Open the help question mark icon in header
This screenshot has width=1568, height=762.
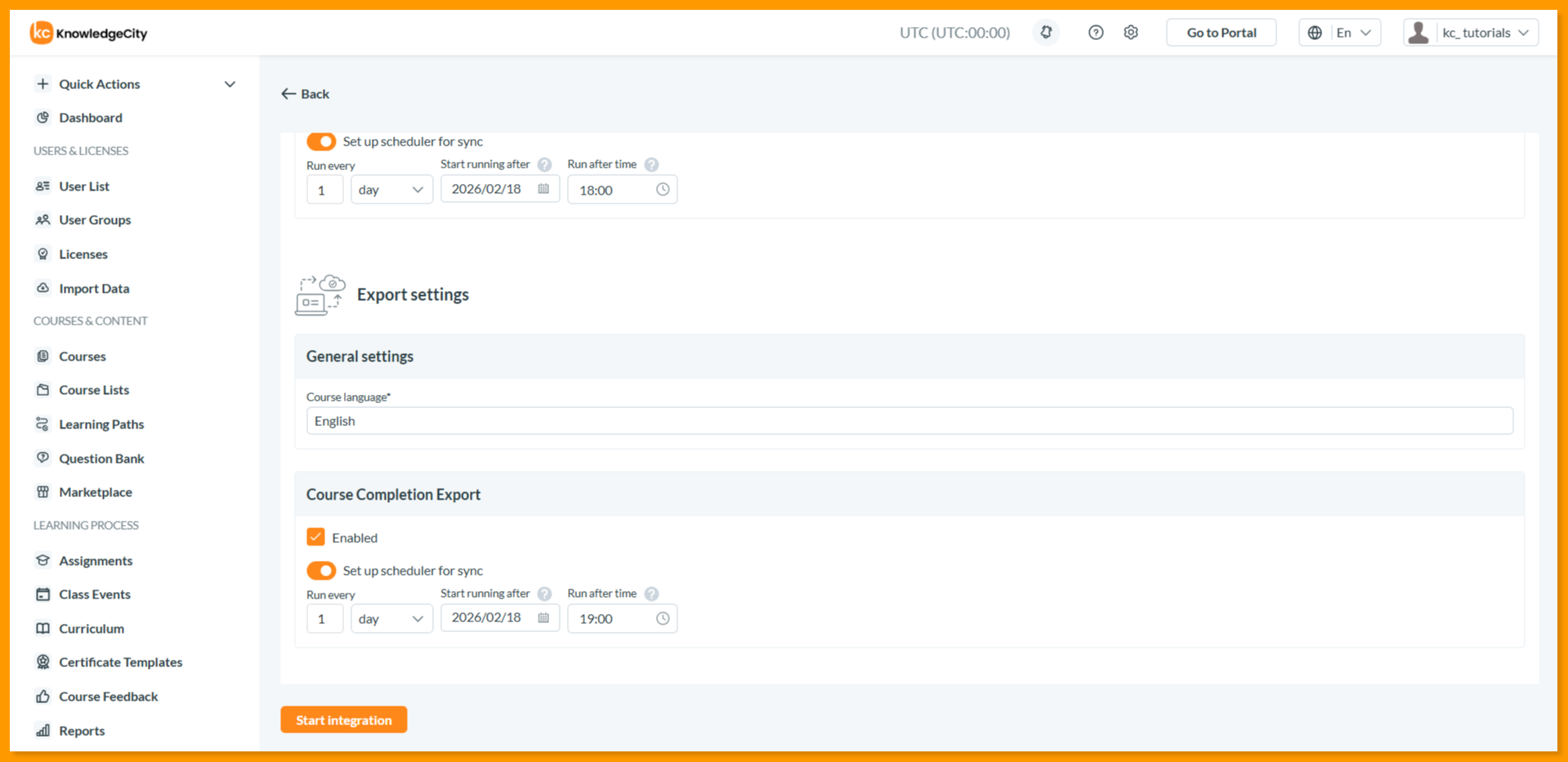pyautogui.click(x=1096, y=33)
